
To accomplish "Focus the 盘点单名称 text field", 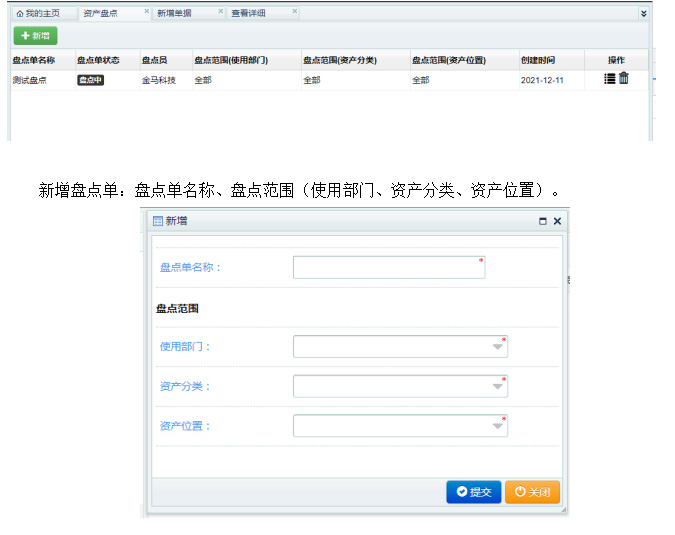I will [x=388, y=267].
